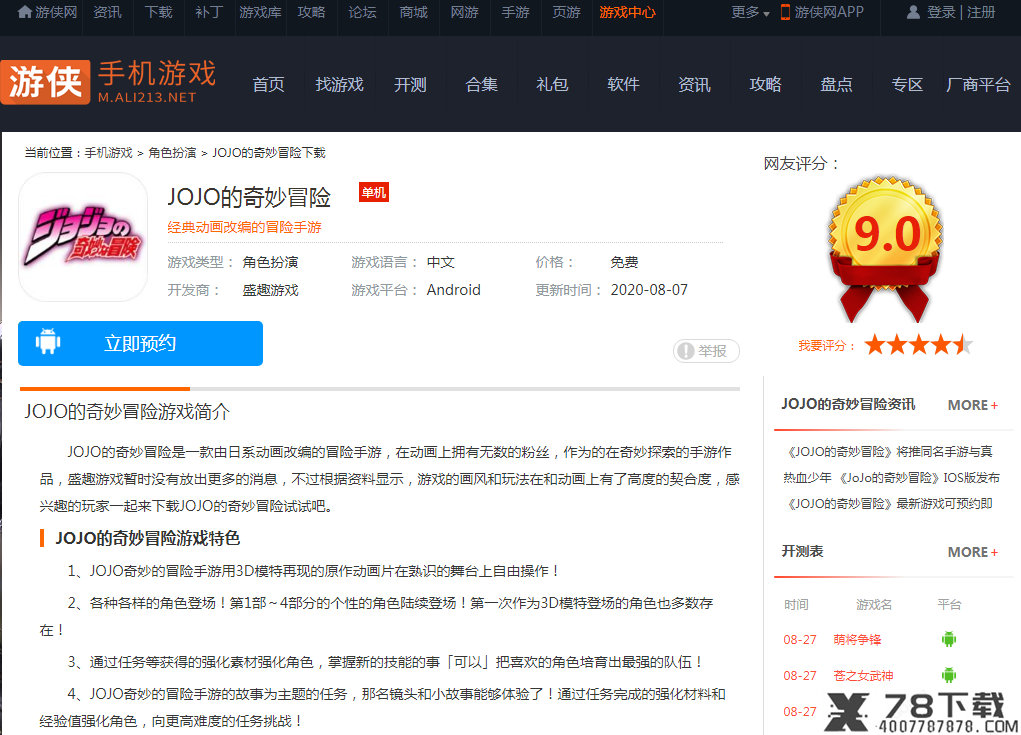The image size is (1021, 735).
Task: Open 论坛 in the top bar
Action: (362, 12)
